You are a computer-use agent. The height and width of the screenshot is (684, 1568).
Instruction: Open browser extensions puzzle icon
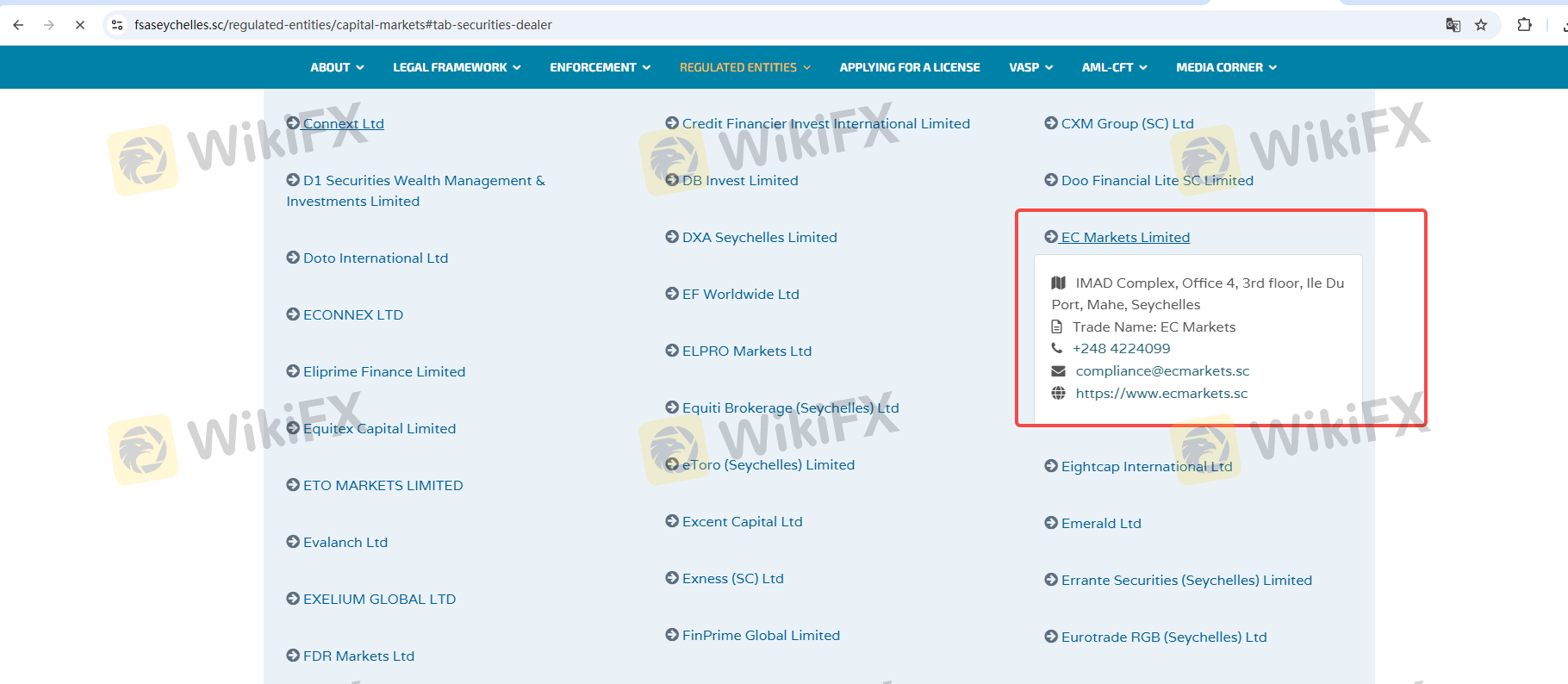click(x=1524, y=25)
